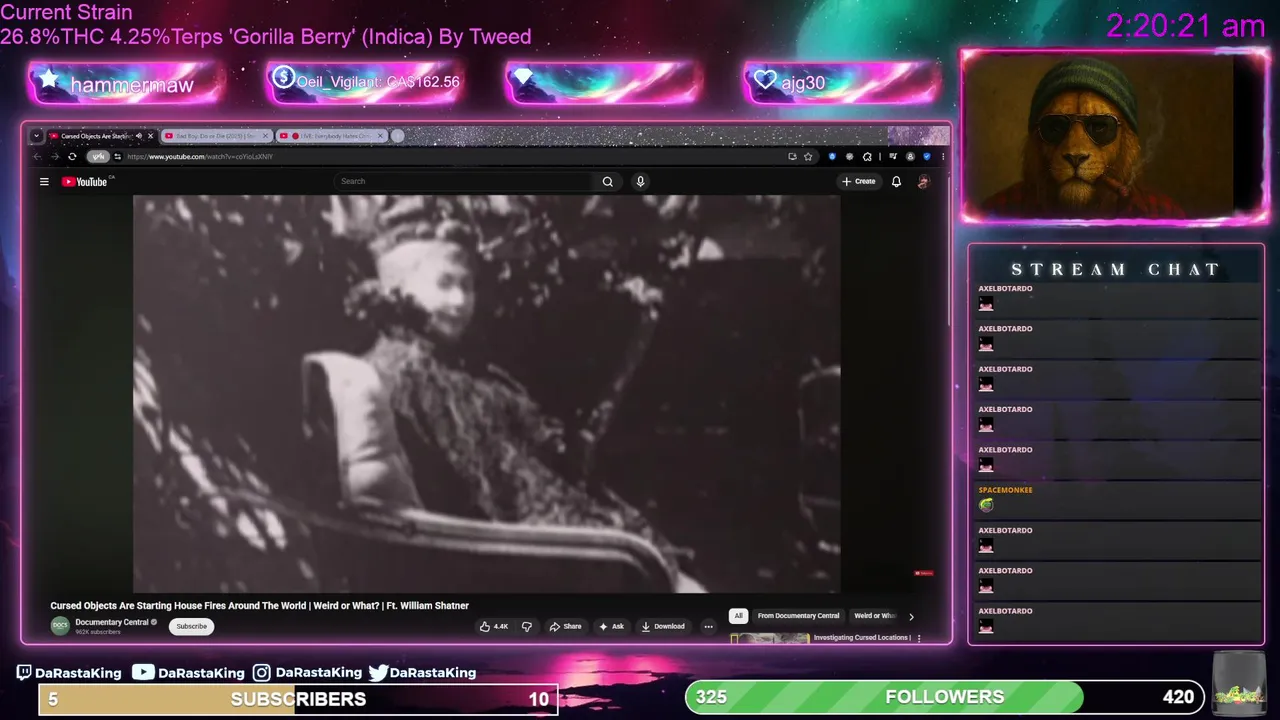The width and height of the screenshot is (1280, 720).
Task: Click the YouTube search magnifier button
Action: pyautogui.click(x=607, y=181)
